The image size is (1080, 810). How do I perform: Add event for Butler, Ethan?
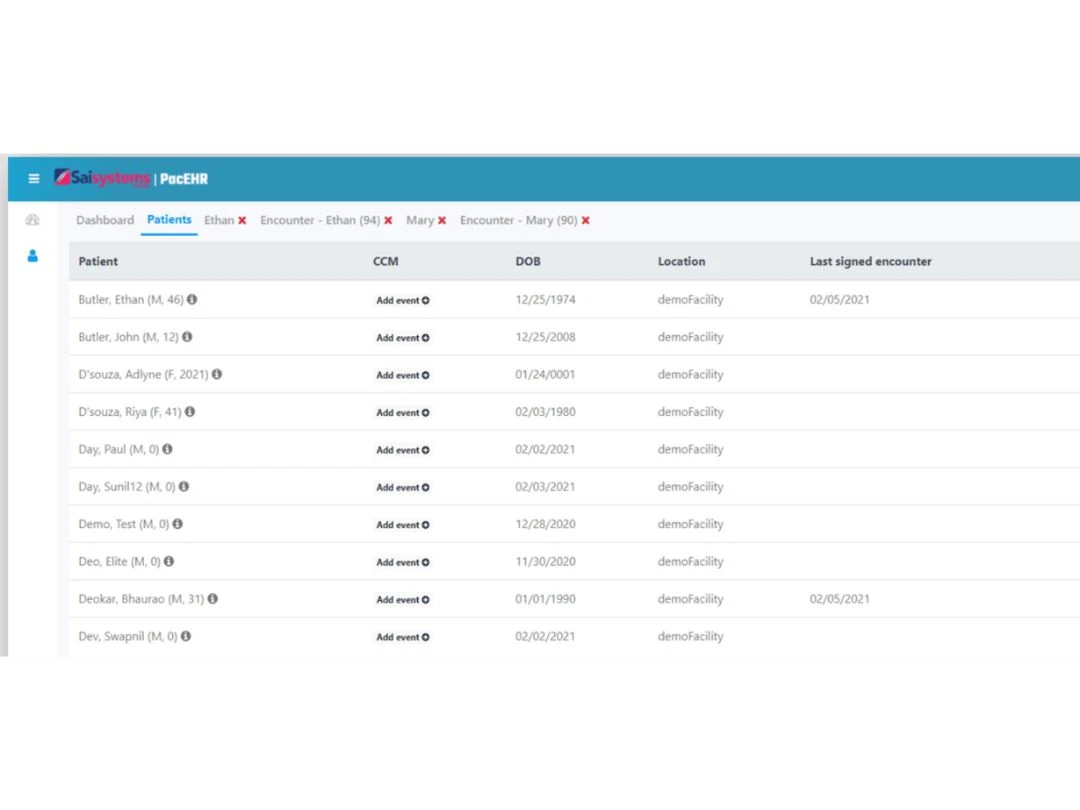point(403,300)
